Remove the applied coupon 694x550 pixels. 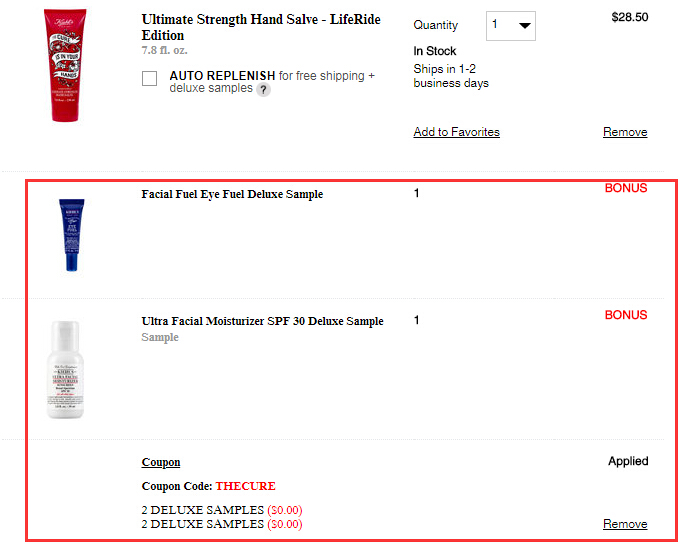pyautogui.click(x=625, y=524)
